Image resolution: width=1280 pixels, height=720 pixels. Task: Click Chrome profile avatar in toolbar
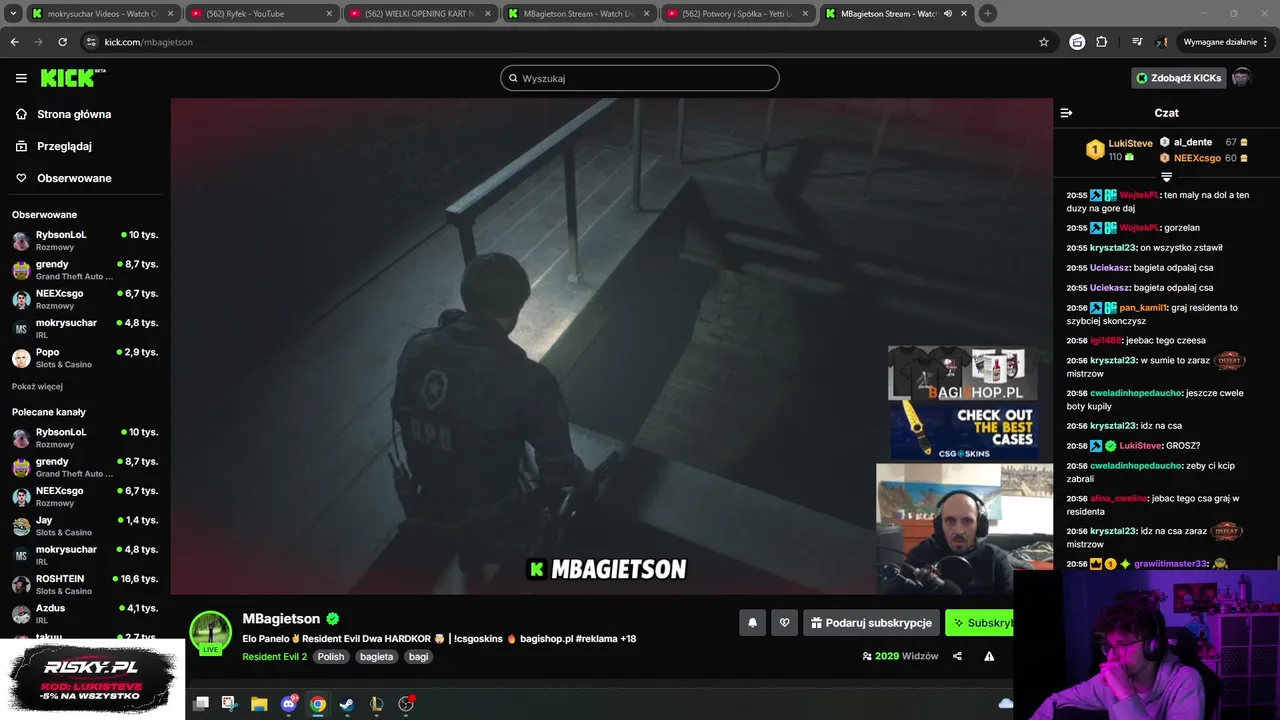click(1161, 42)
